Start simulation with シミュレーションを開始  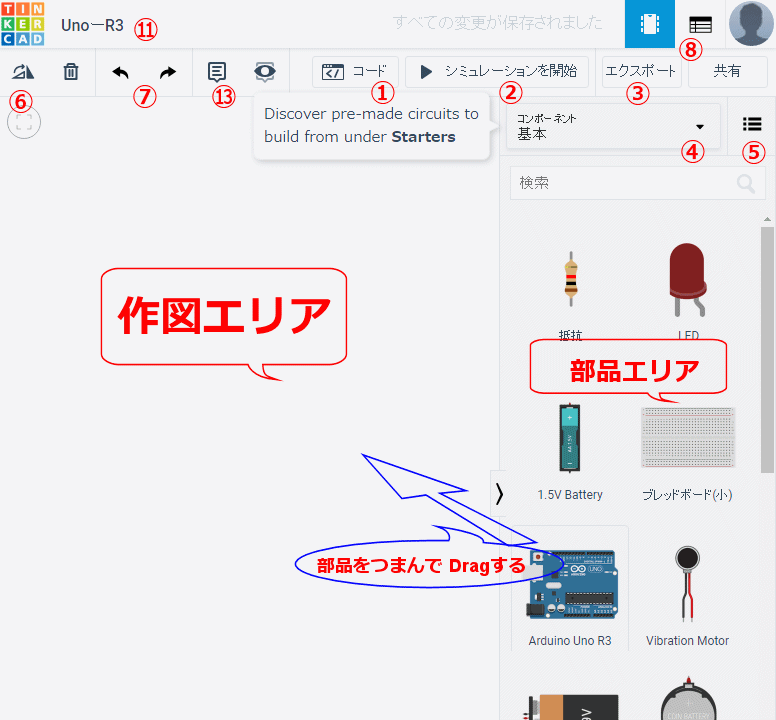click(499, 72)
